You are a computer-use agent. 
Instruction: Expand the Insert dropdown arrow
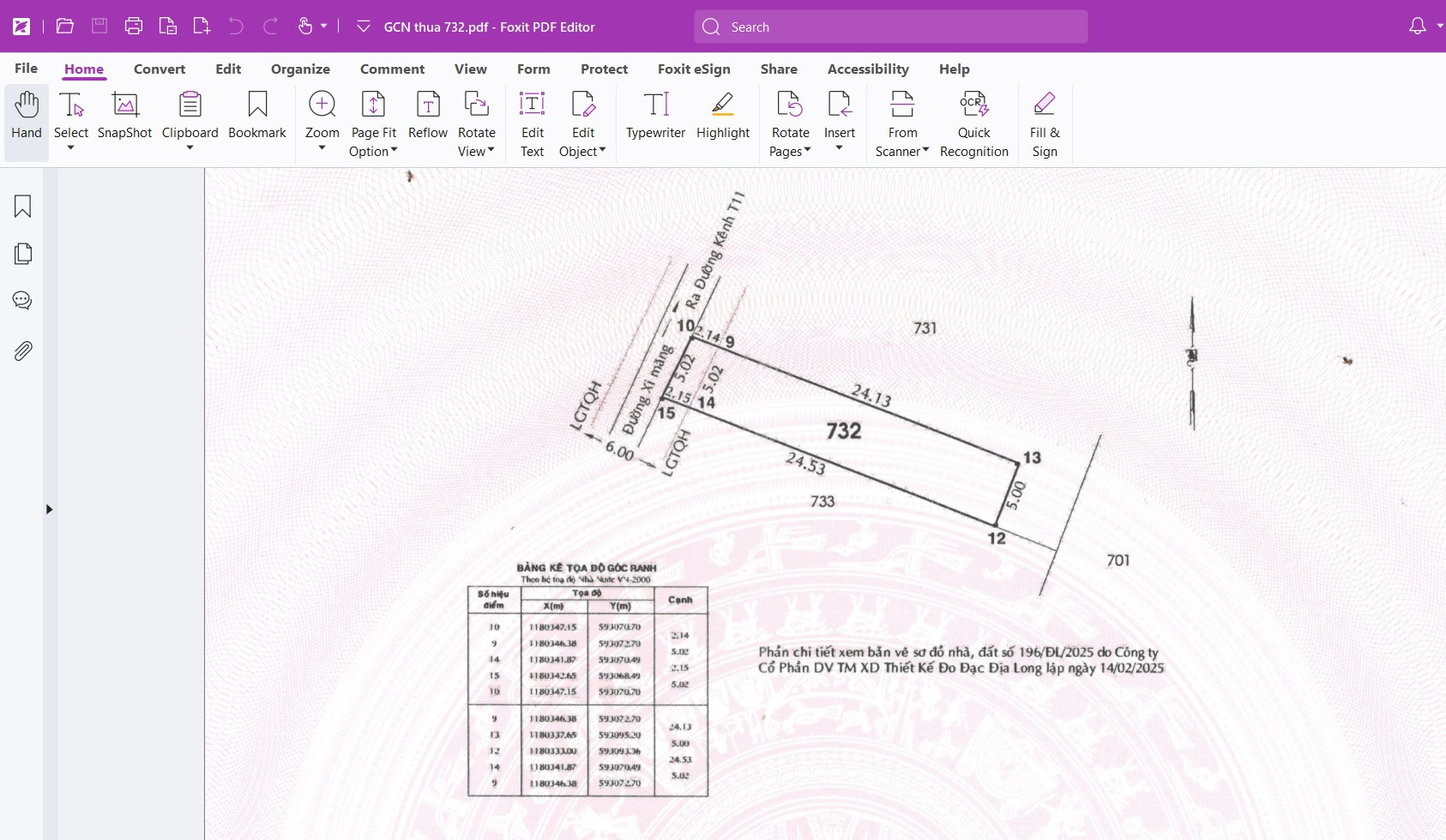(840, 148)
